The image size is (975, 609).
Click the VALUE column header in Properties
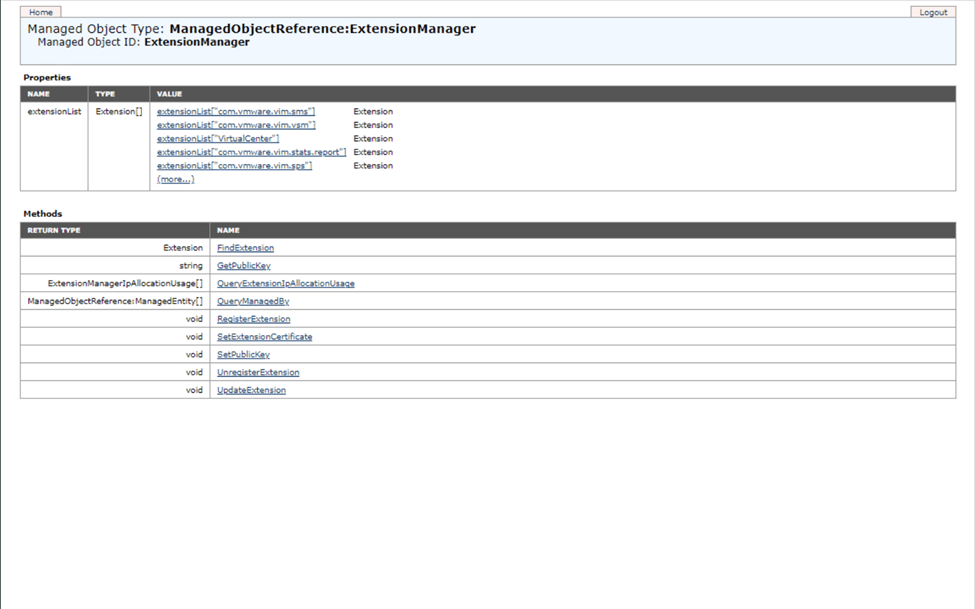click(169, 94)
